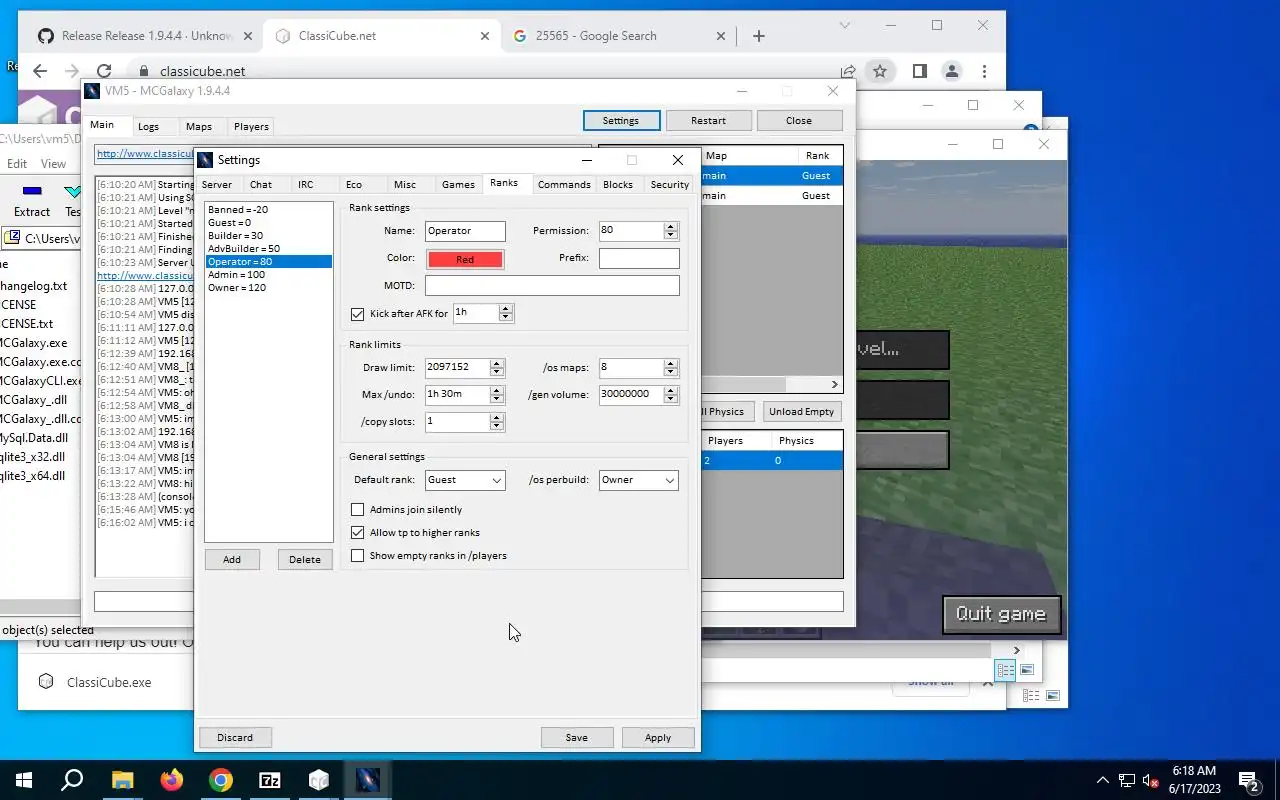
Task: Click Restart button in MCGalaxy window
Action: coord(708,121)
